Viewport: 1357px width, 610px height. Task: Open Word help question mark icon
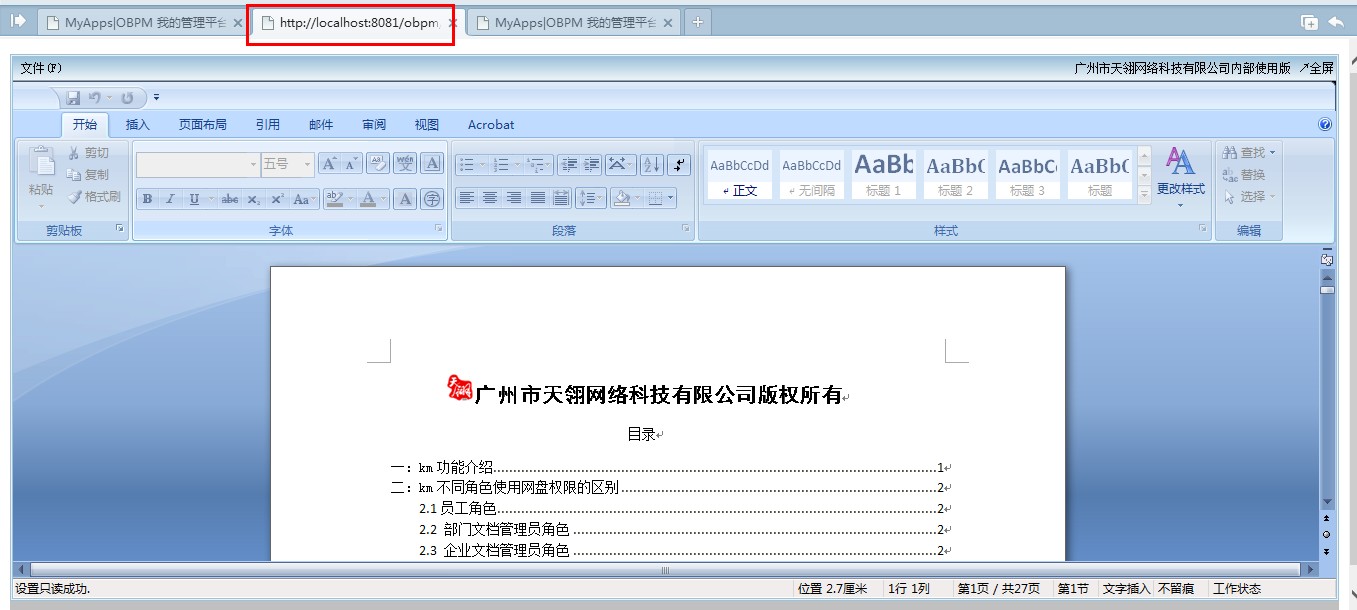[x=1325, y=125]
